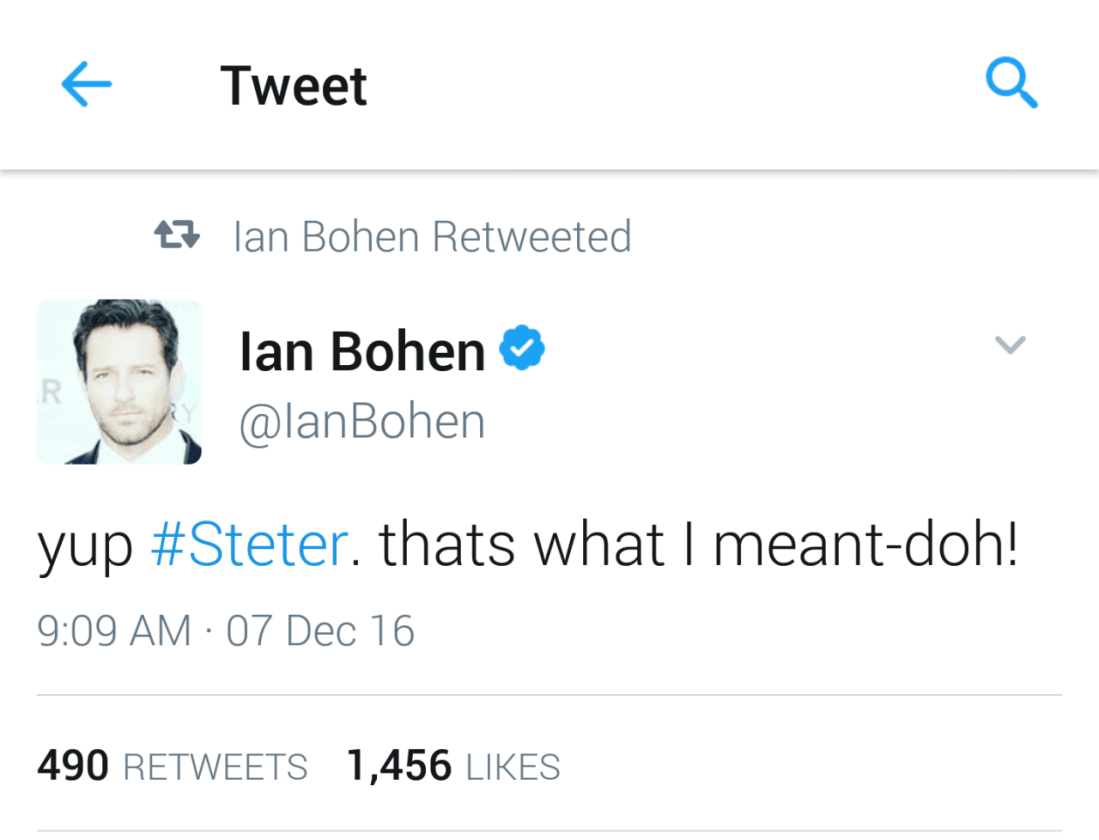The width and height of the screenshot is (1099, 840).
Task: Click the 07 Dec 16 date
Action: [x=320, y=631]
